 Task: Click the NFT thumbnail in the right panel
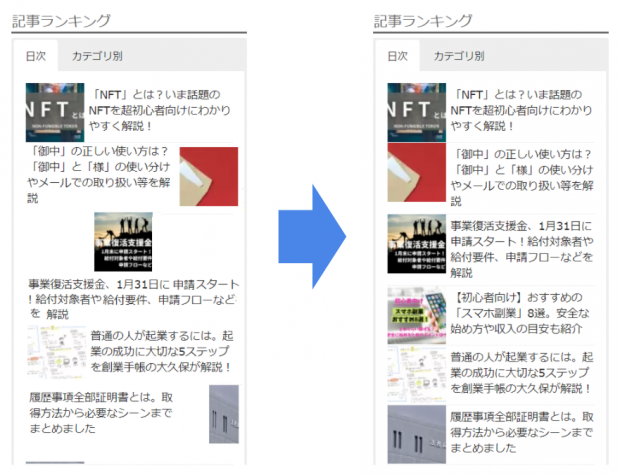click(416, 111)
